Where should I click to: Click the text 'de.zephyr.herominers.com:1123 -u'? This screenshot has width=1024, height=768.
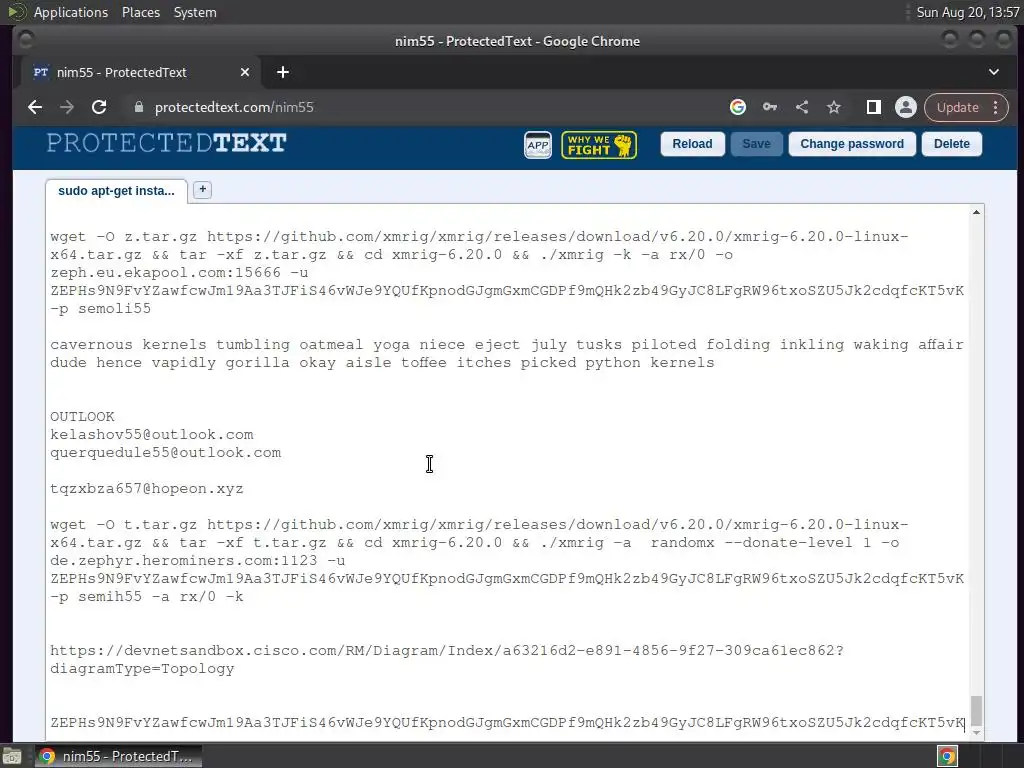(x=198, y=560)
